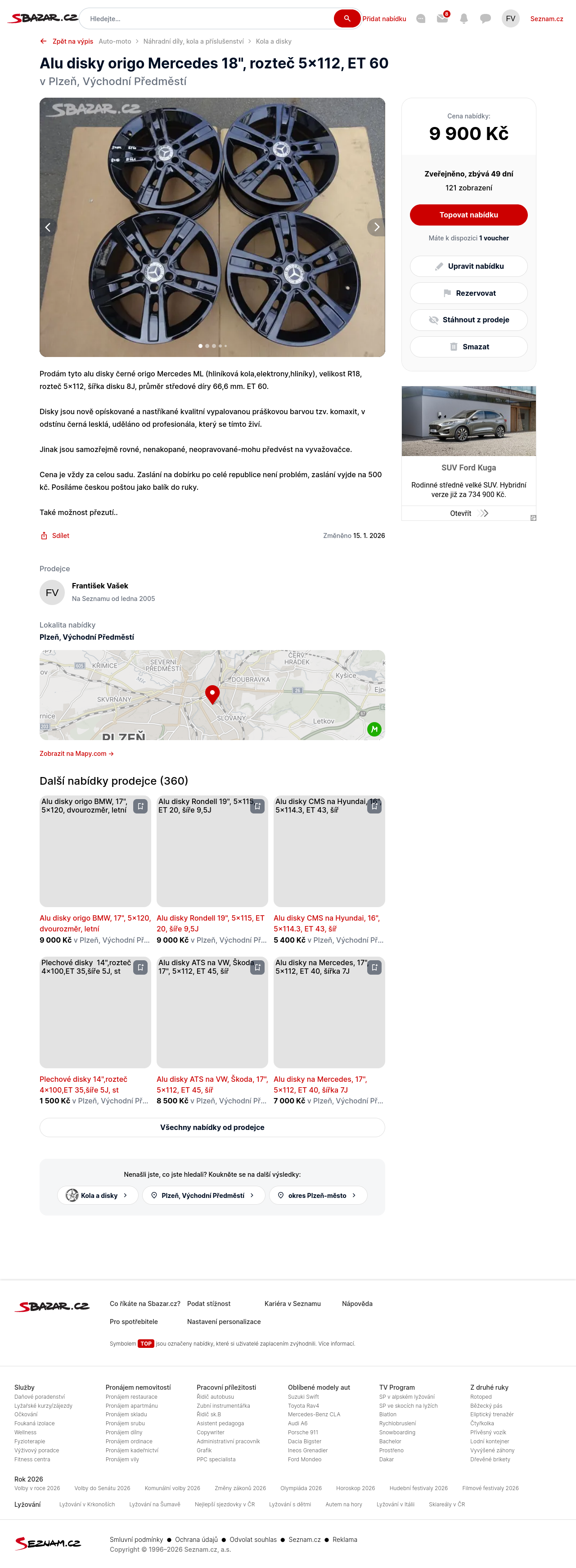The width and height of the screenshot is (576, 1568).
Task: Expand Kola a disky category results
Action: coord(98,1195)
